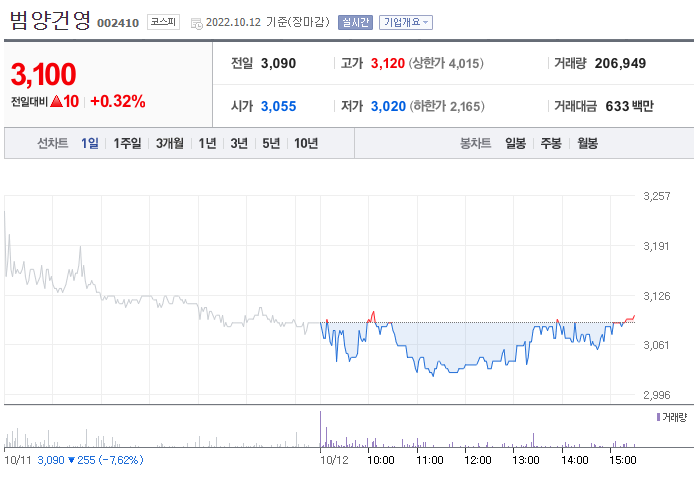Click the (-7.62%) previous day change

pos(121,460)
